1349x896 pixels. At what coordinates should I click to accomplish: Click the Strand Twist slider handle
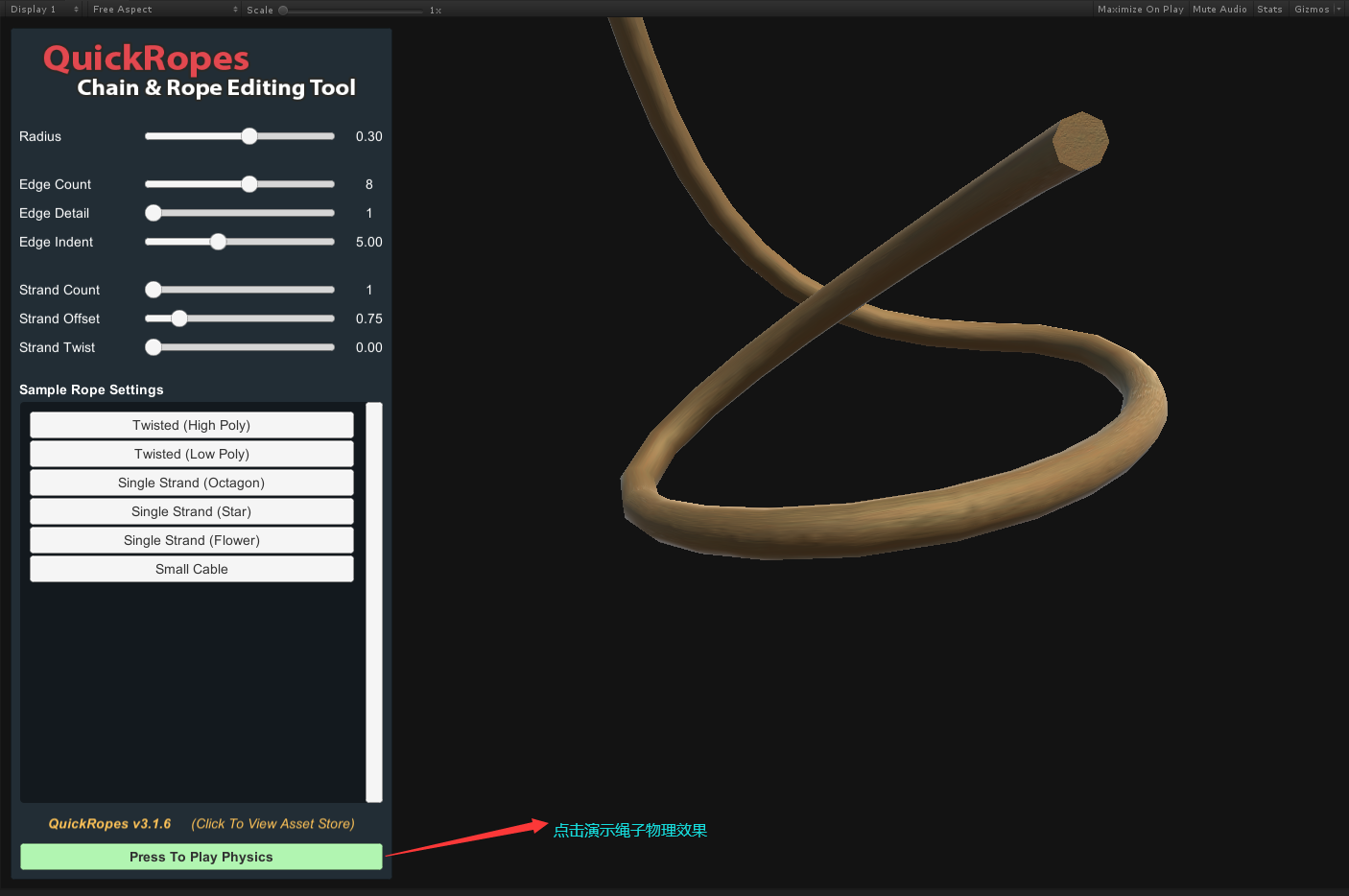click(x=154, y=347)
